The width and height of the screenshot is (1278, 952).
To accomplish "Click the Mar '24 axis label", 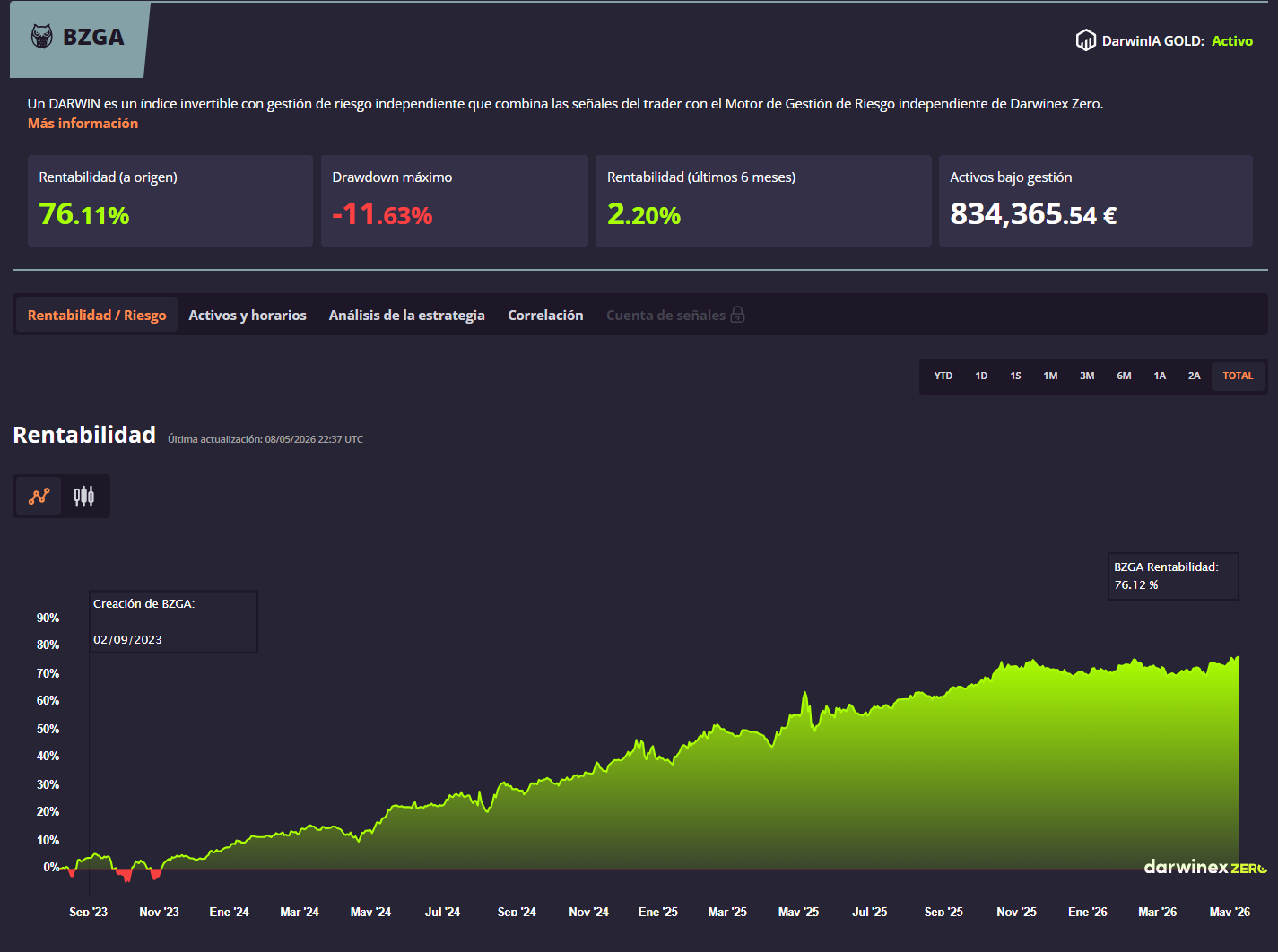I will pos(300,912).
